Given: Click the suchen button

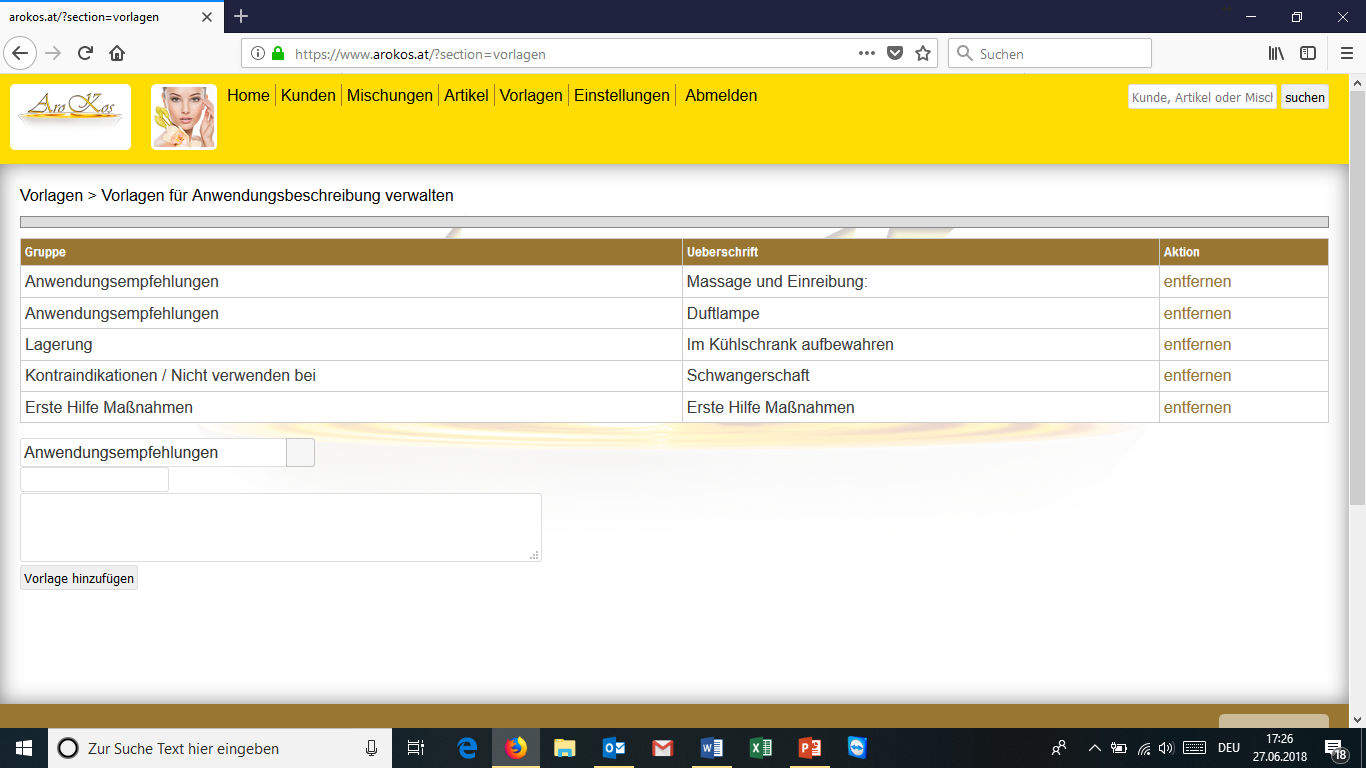Looking at the screenshot, I should click(x=1305, y=97).
